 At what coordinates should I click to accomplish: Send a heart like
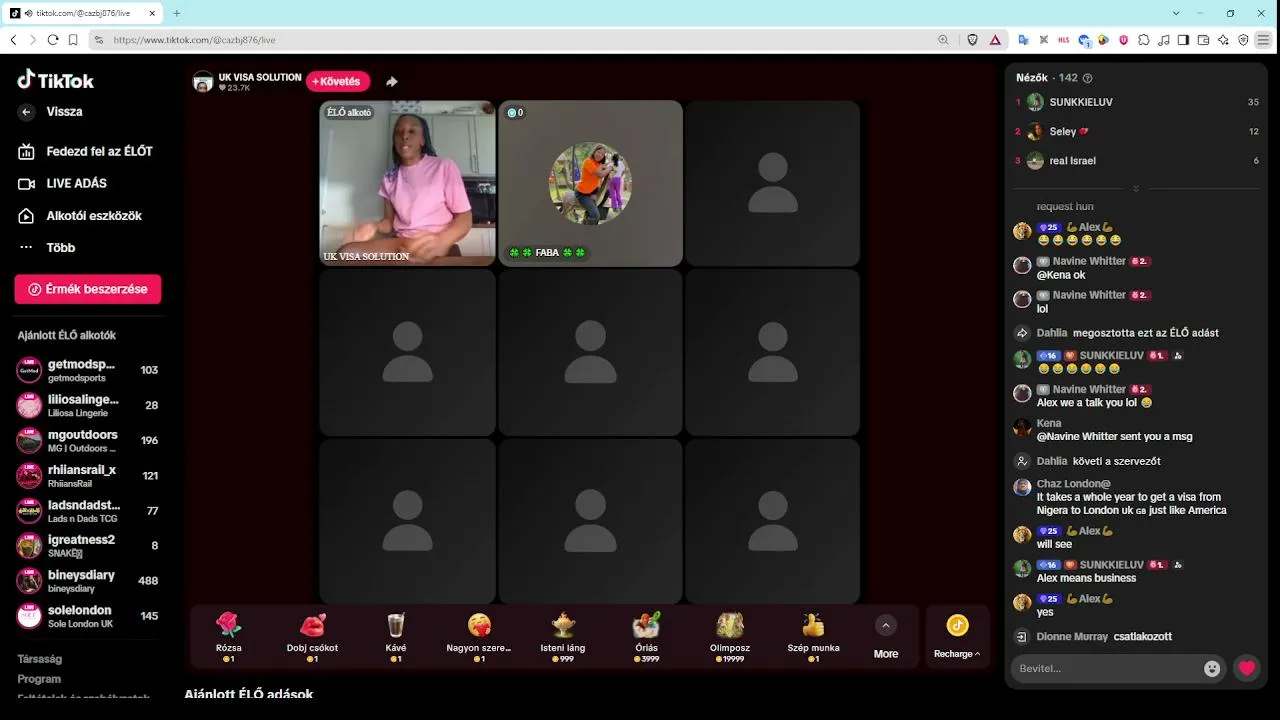pyautogui.click(x=1246, y=668)
